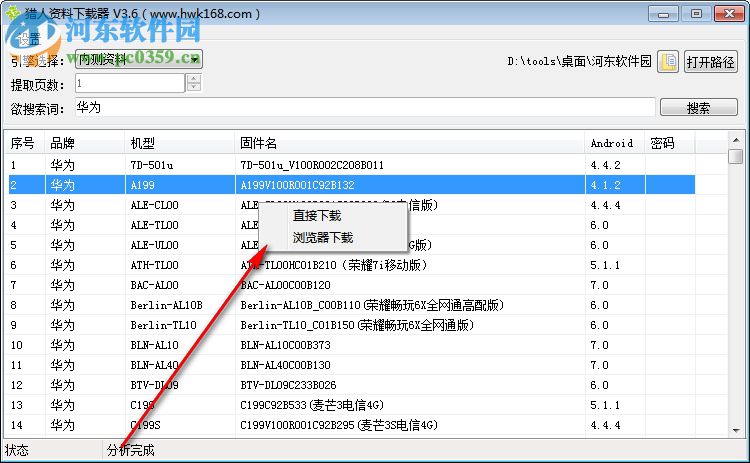Select firmware Berlin-TL10_C01B150 row
Image resolution: width=750 pixels, height=463 pixels.
(352, 325)
